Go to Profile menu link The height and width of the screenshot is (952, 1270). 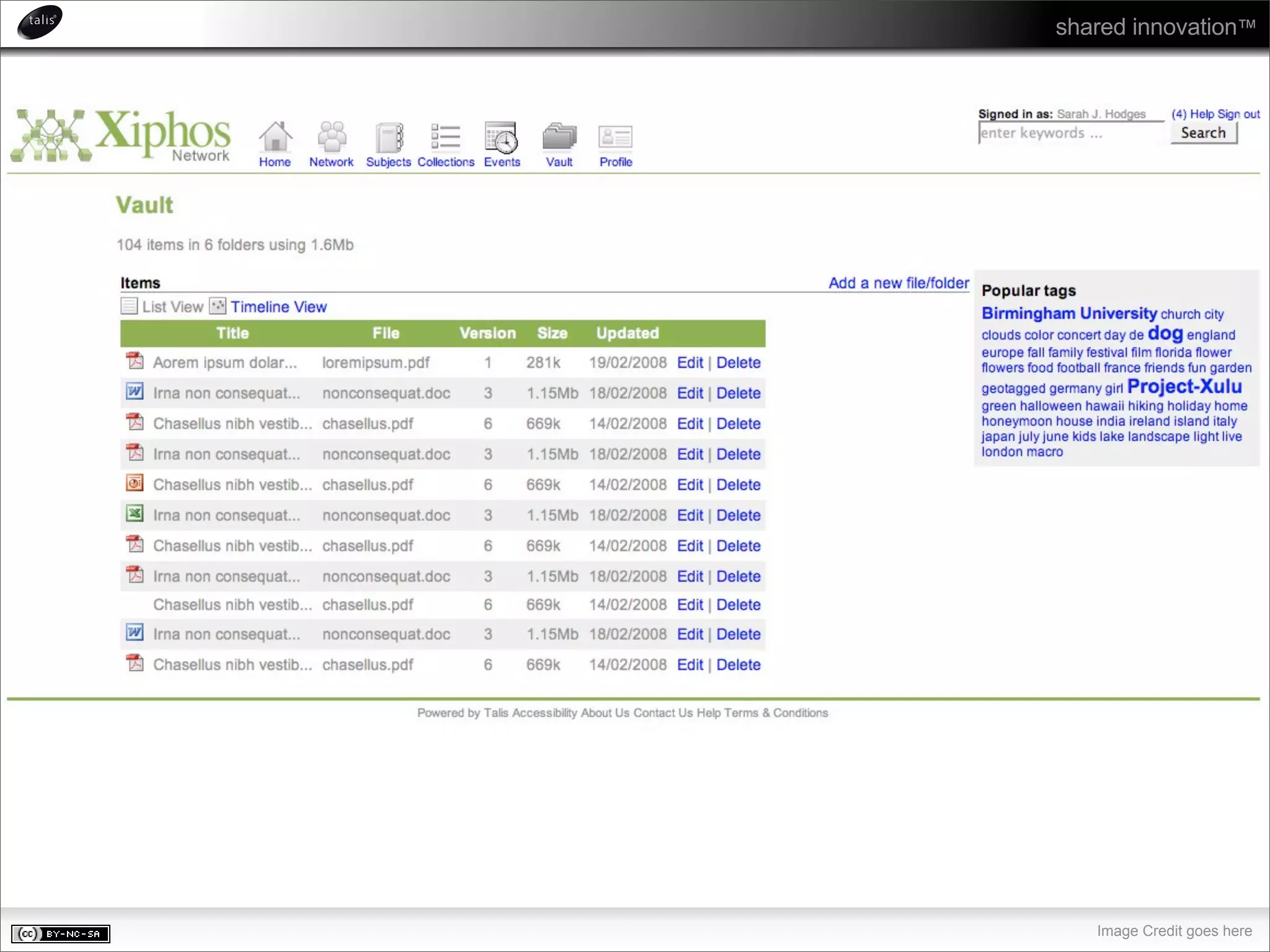[x=616, y=162]
